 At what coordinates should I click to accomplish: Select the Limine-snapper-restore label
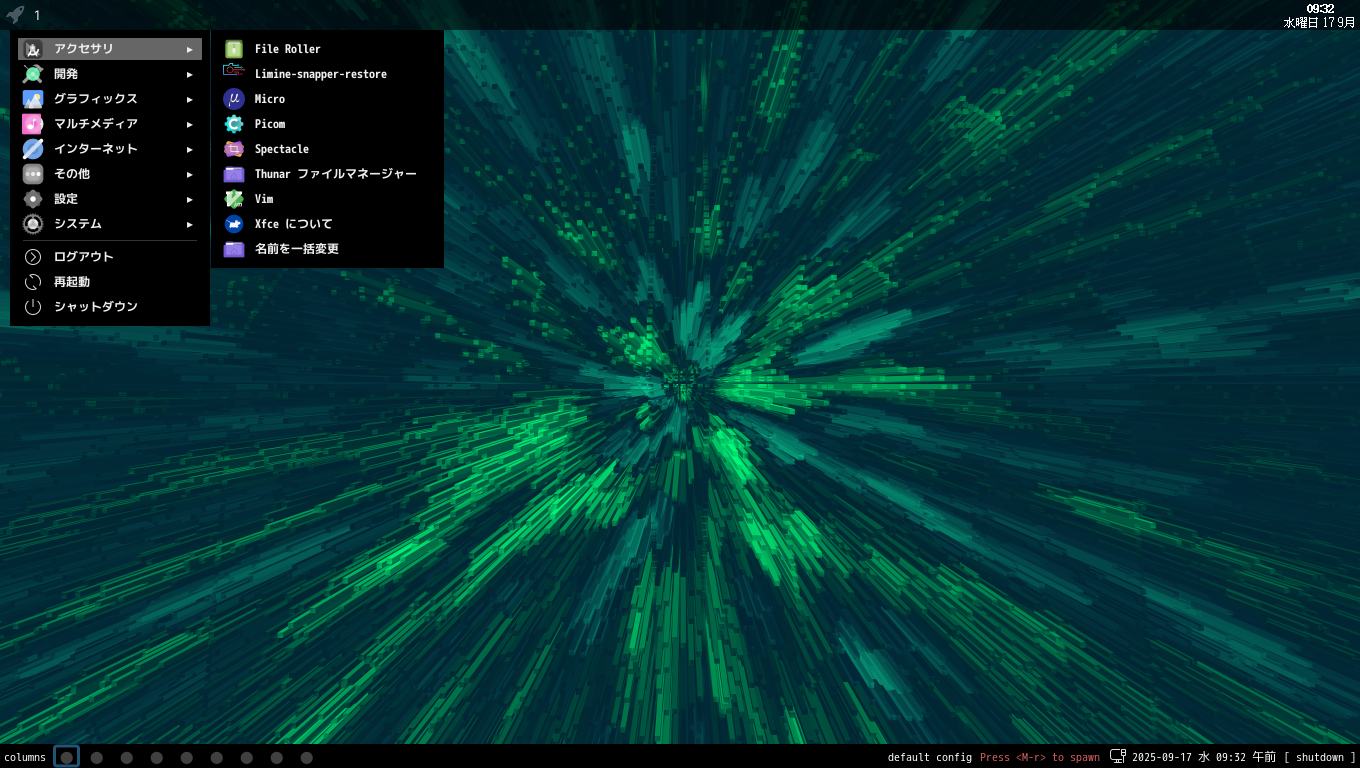click(320, 74)
